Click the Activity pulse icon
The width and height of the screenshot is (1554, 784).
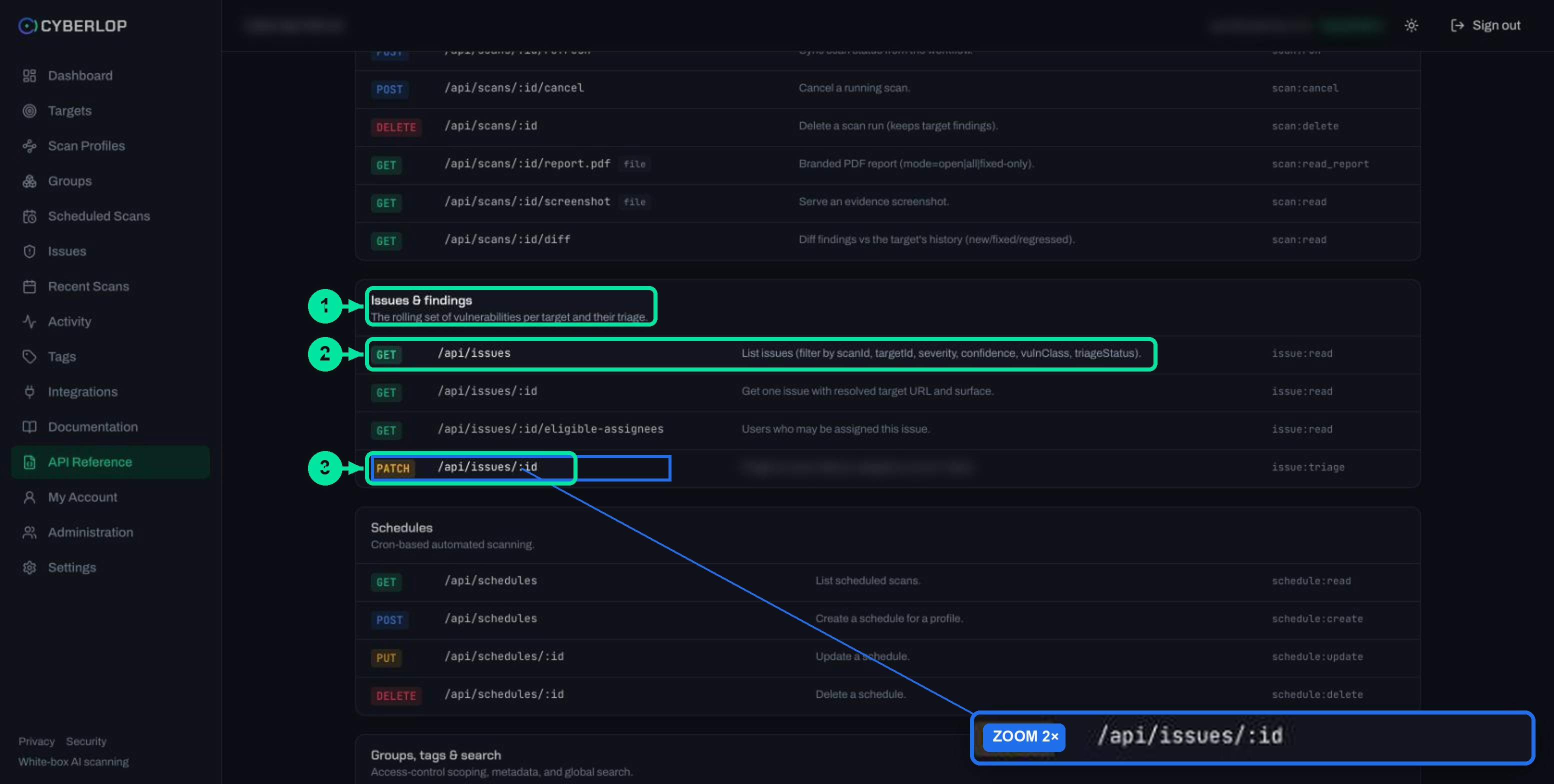point(29,321)
